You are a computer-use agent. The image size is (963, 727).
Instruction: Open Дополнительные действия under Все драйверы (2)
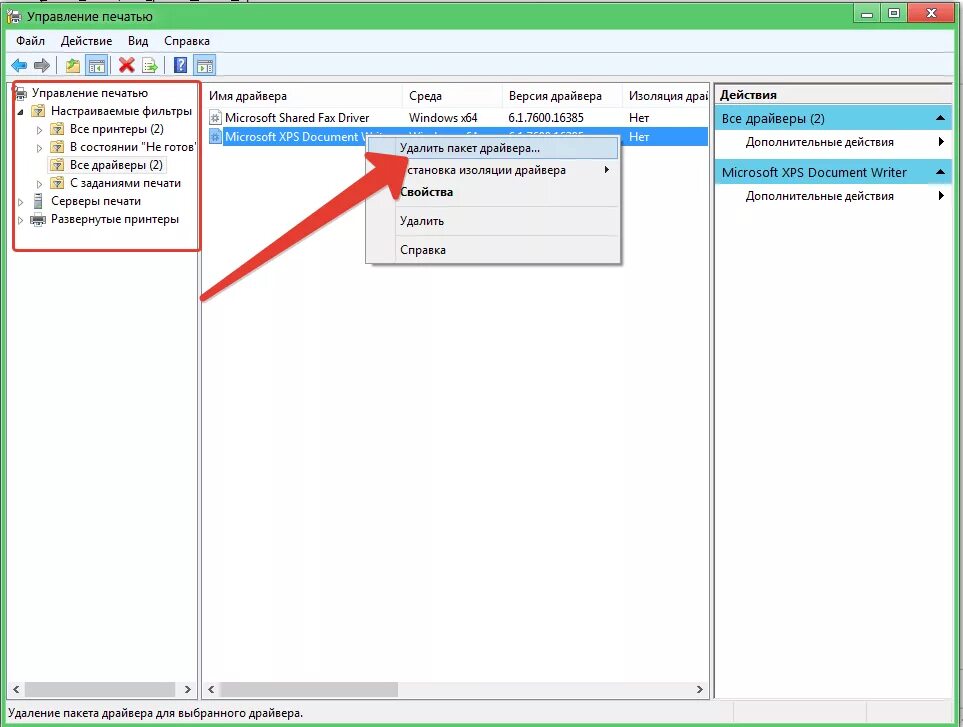coord(833,142)
